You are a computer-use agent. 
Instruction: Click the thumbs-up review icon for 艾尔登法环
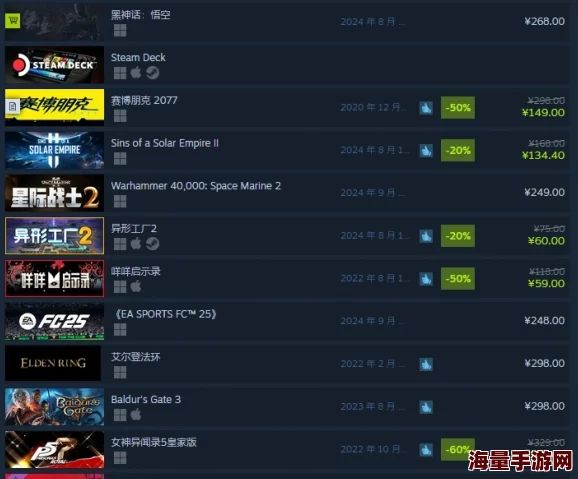point(426,364)
